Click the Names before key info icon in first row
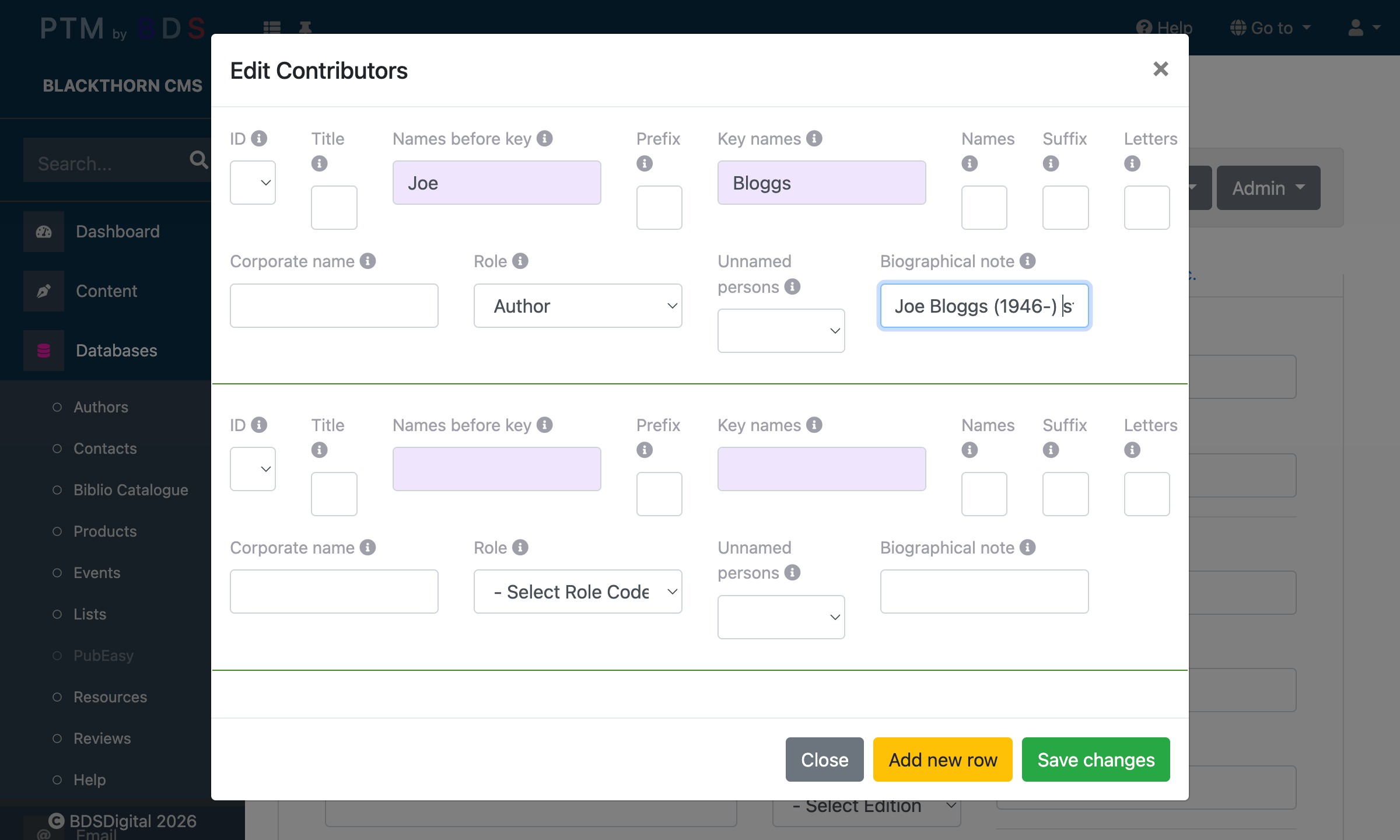1400x840 pixels. [x=544, y=138]
